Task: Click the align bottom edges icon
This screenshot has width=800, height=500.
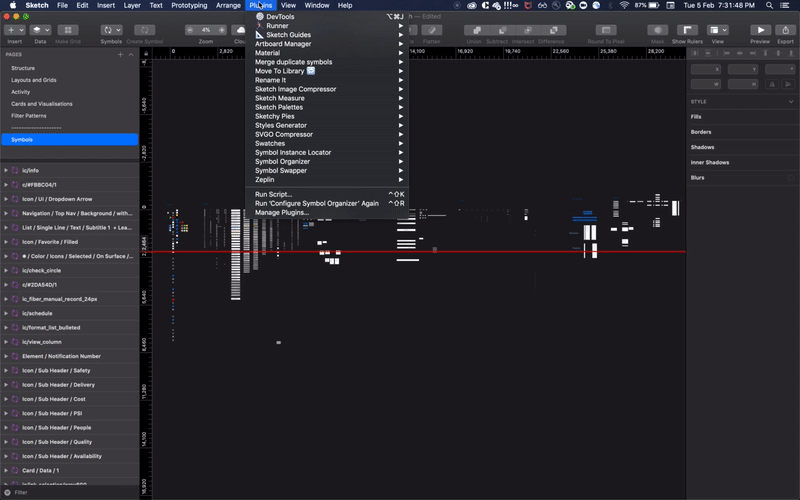Action: (791, 53)
